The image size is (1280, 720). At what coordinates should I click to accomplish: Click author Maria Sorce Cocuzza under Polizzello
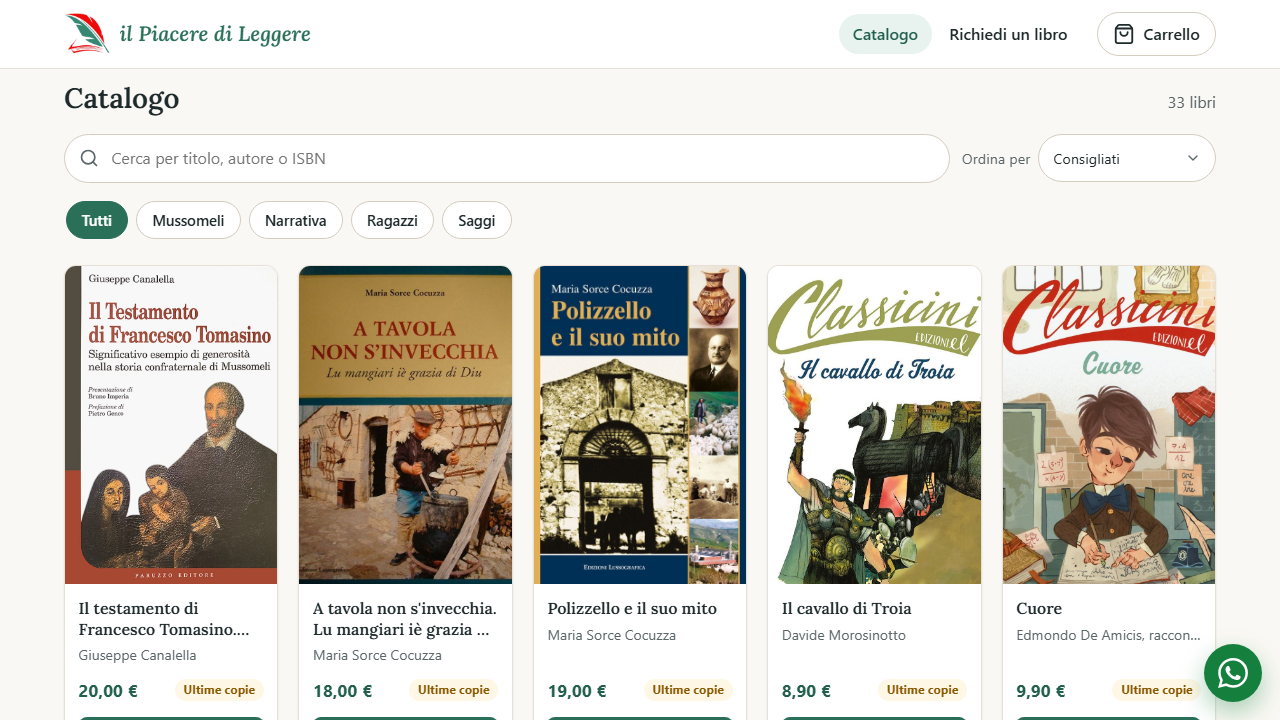pos(612,635)
